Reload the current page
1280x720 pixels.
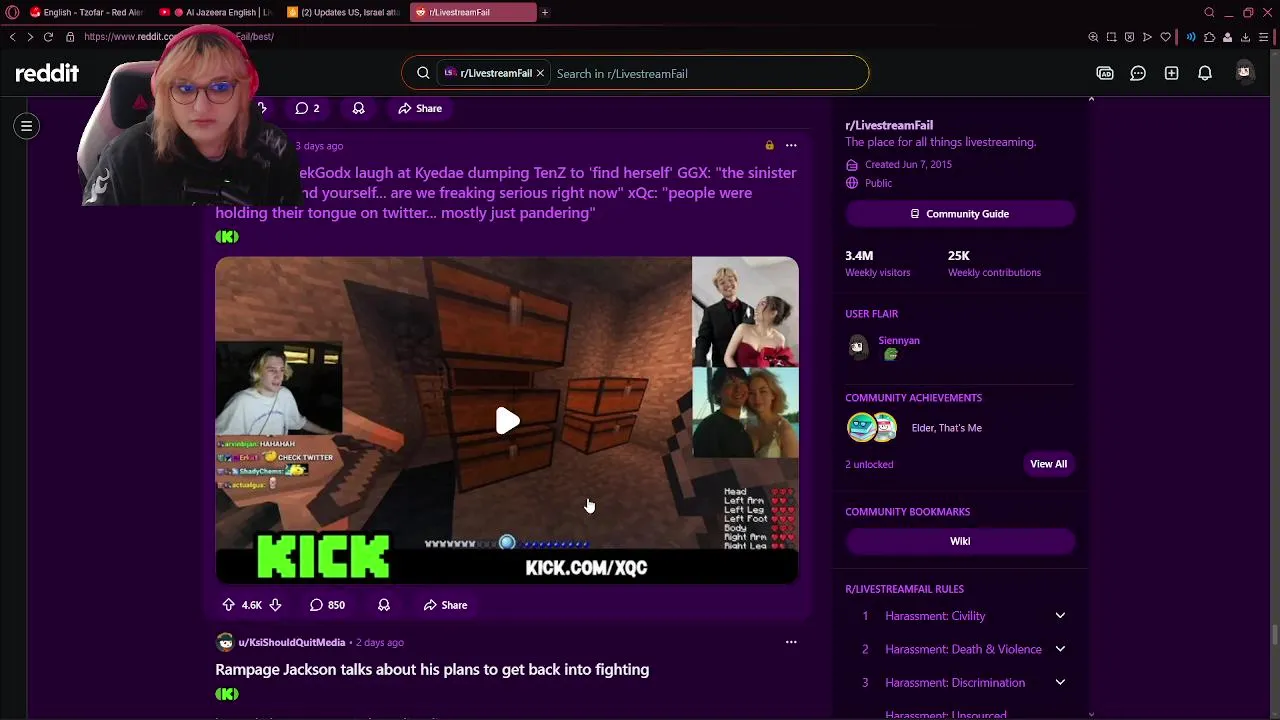point(48,37)
